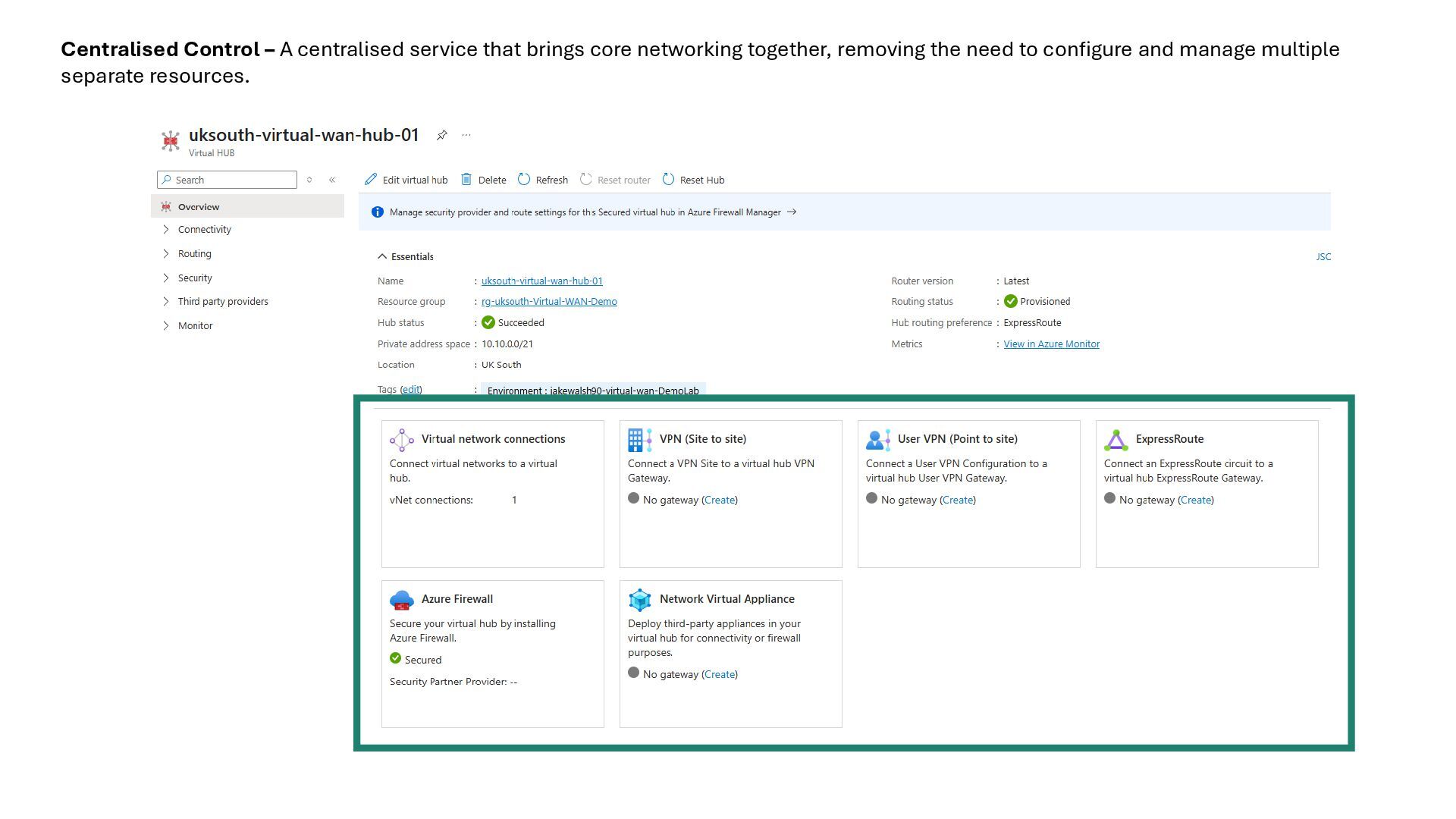
Task: Click the magnifier icon in the sidebar search box
Action: coord(166,180)
